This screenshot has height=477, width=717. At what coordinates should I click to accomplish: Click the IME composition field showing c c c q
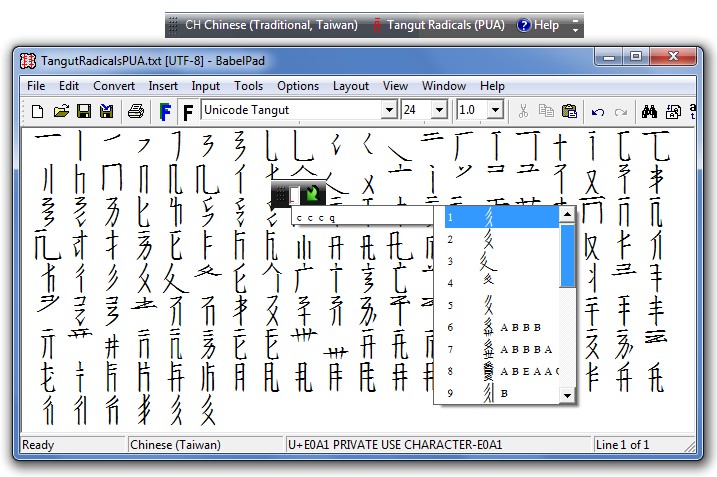point(362,217)
